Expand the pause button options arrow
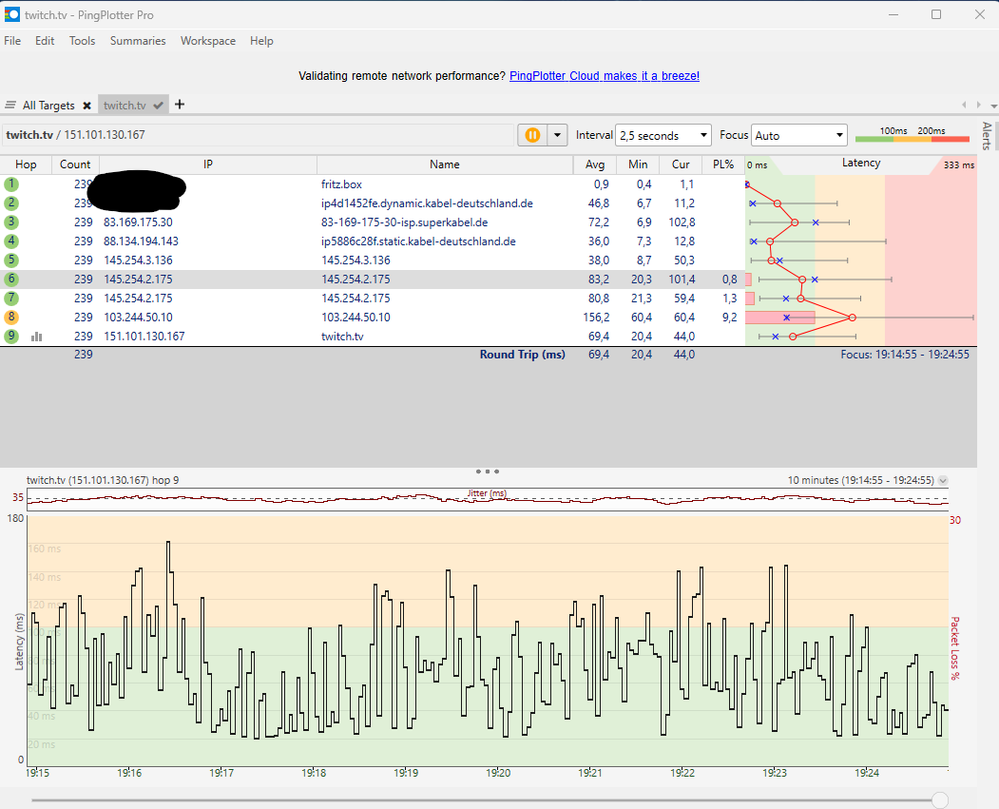Image resolution: width=999 pixels, height=809 pixels. pos(557,135)
